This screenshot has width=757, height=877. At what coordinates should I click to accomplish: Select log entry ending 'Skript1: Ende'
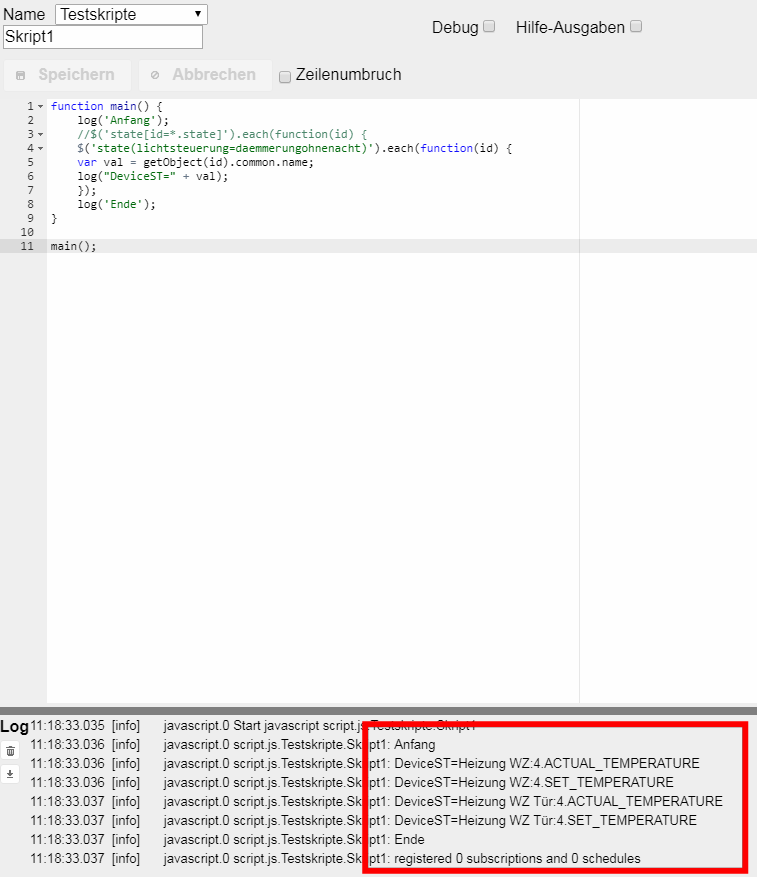click(x=227, y=840)
